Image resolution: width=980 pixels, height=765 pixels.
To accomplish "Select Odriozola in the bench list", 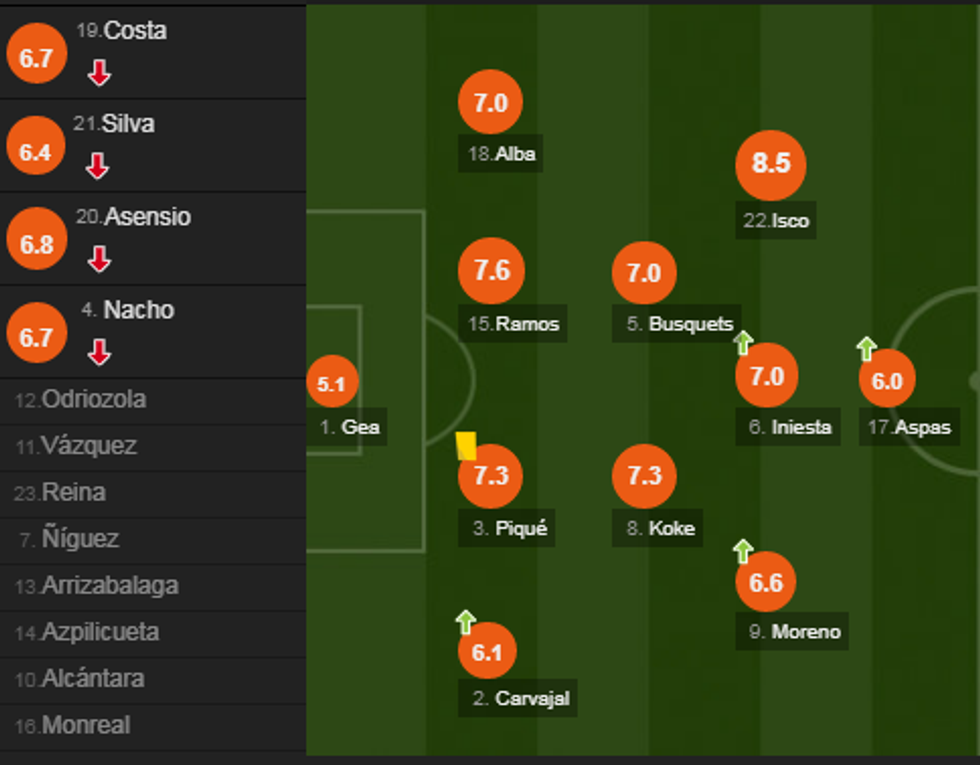I will [94, 400].
